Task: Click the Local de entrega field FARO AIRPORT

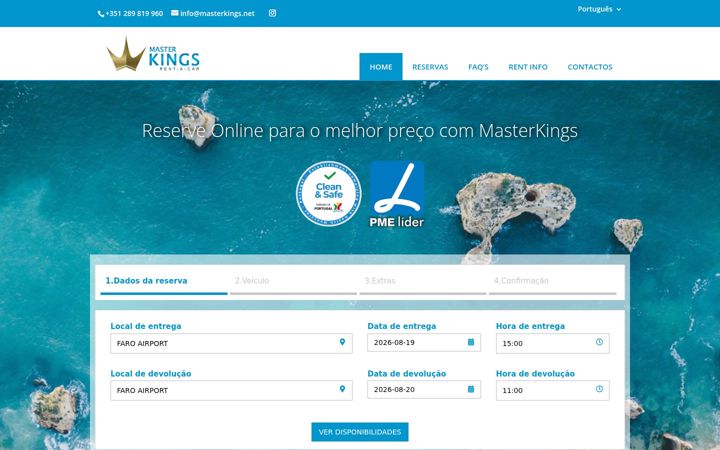Action: coord(231,343)
